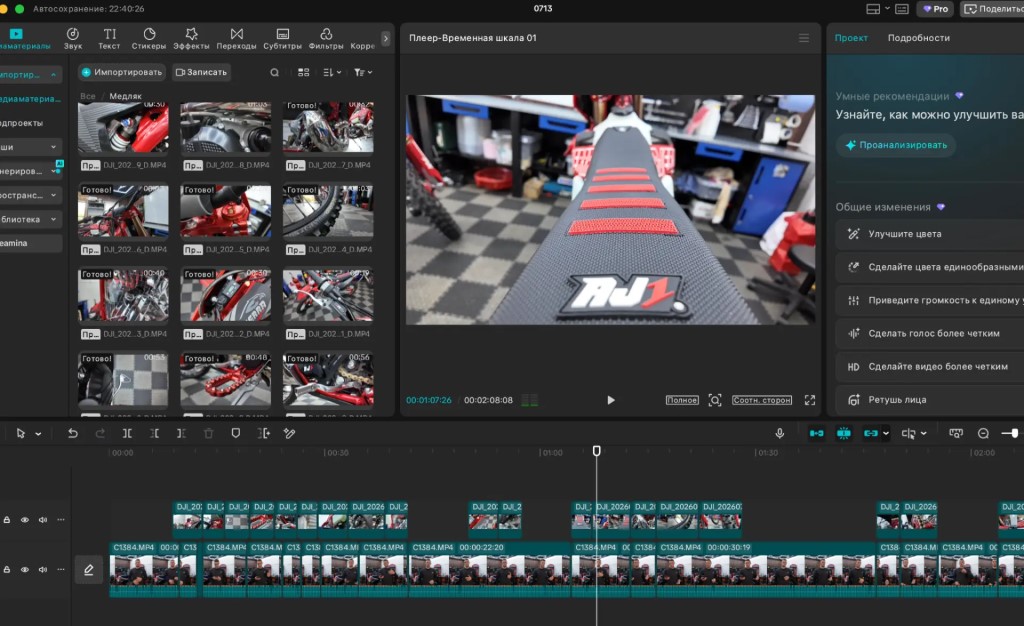Image resolution: width=1024 pixels, height=626 pixels.
Task: Click the Проанализировать button
Action: tap(896, 145)
